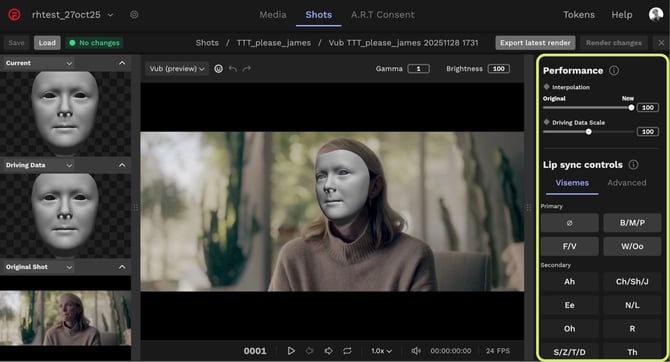Select the Ah viseme
This screenshot has width=670, height=362.
569,282
